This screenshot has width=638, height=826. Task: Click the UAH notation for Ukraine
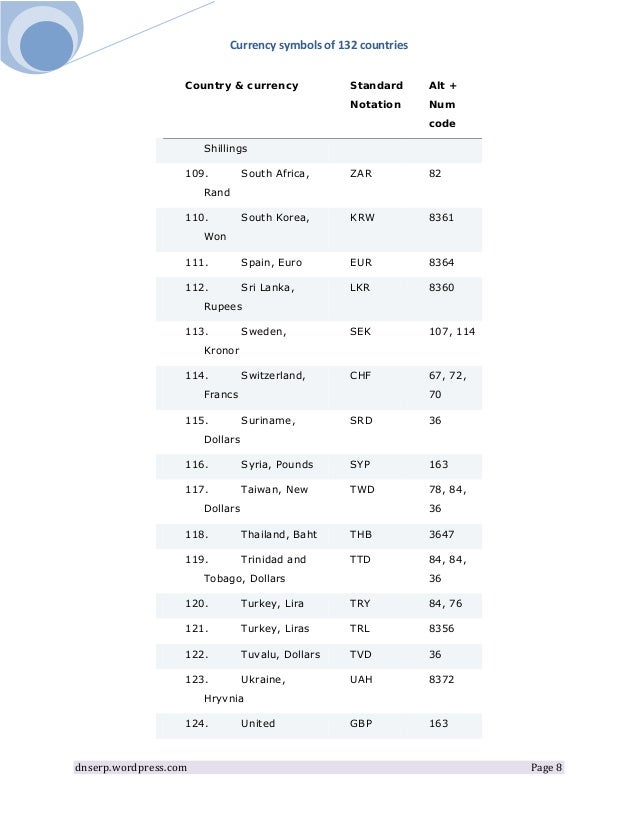362,680
